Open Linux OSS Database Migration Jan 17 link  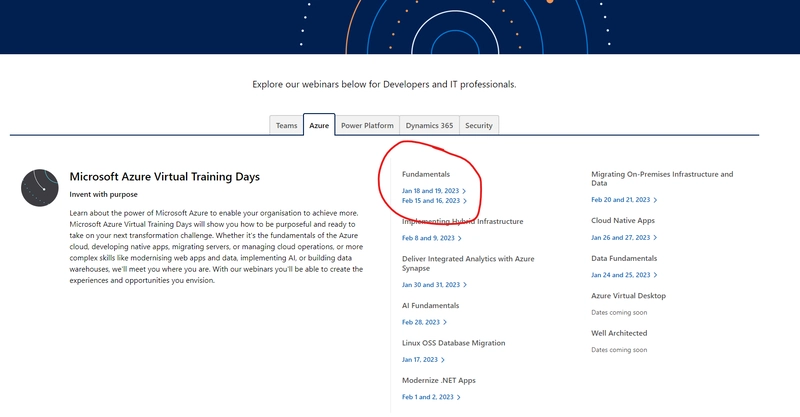[x=420, y=359]
